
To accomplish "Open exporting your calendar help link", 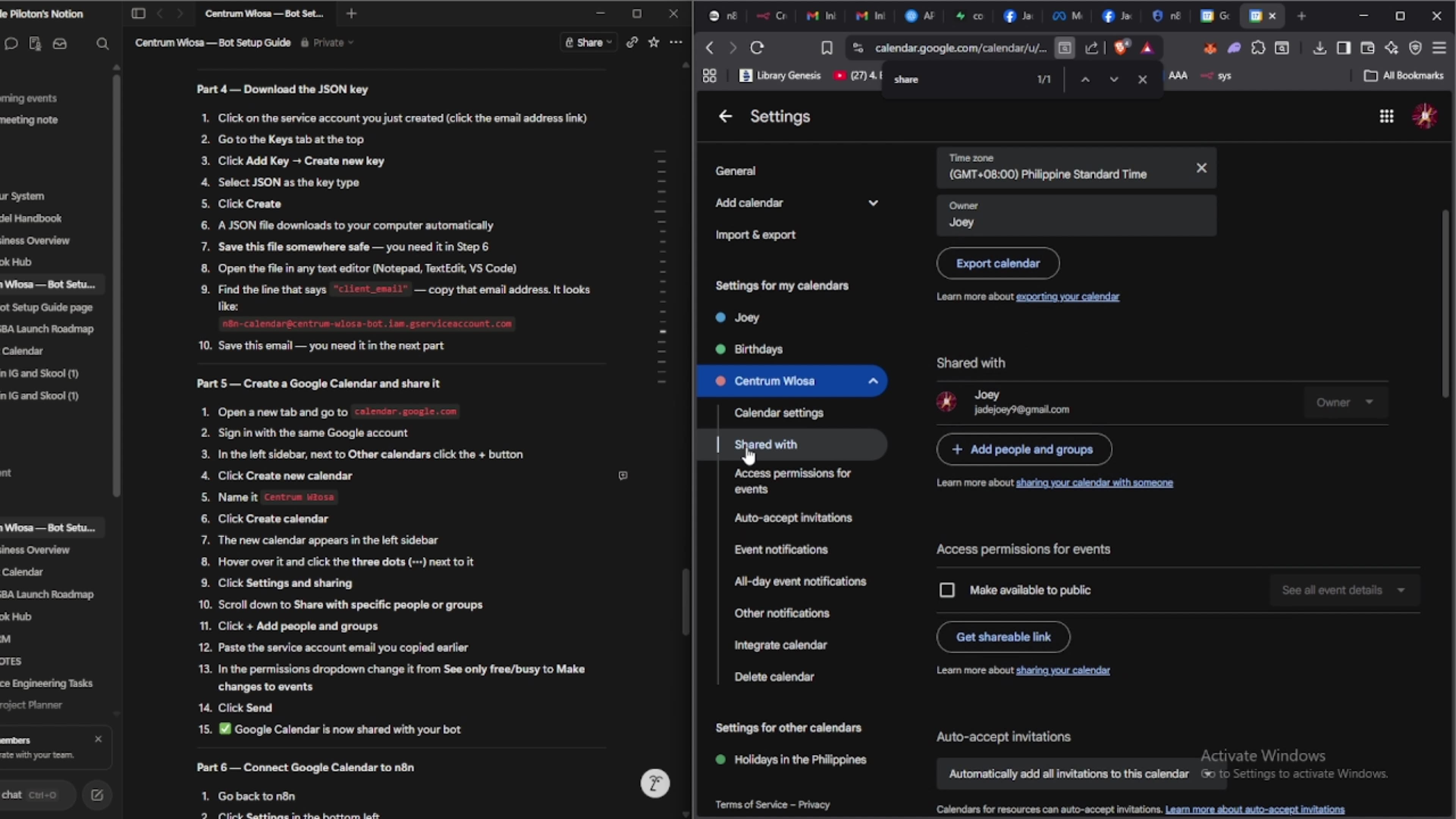I will [1067, 297].
